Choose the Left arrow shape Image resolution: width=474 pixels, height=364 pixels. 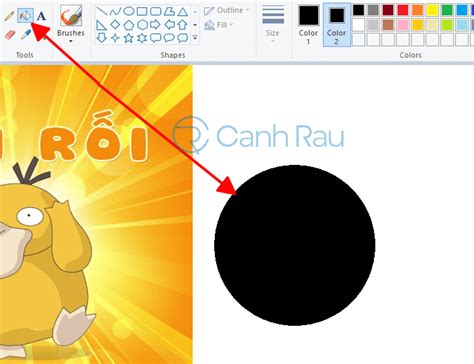(170, 25)
